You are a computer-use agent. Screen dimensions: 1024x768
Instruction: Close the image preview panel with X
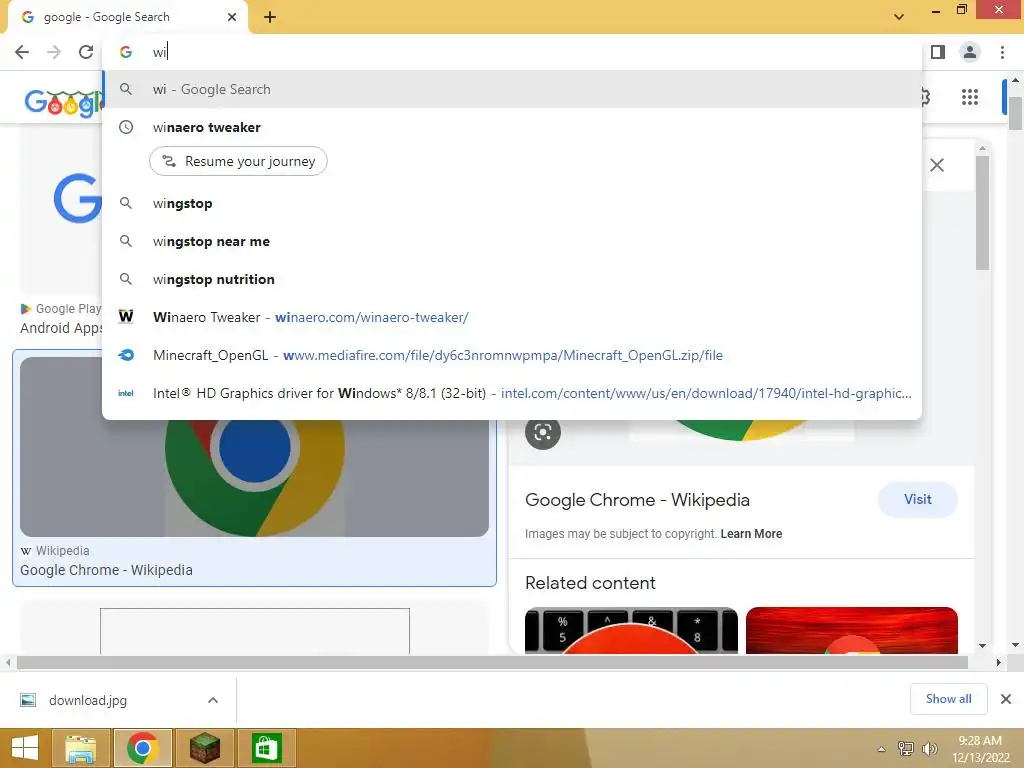click(936, 165)
